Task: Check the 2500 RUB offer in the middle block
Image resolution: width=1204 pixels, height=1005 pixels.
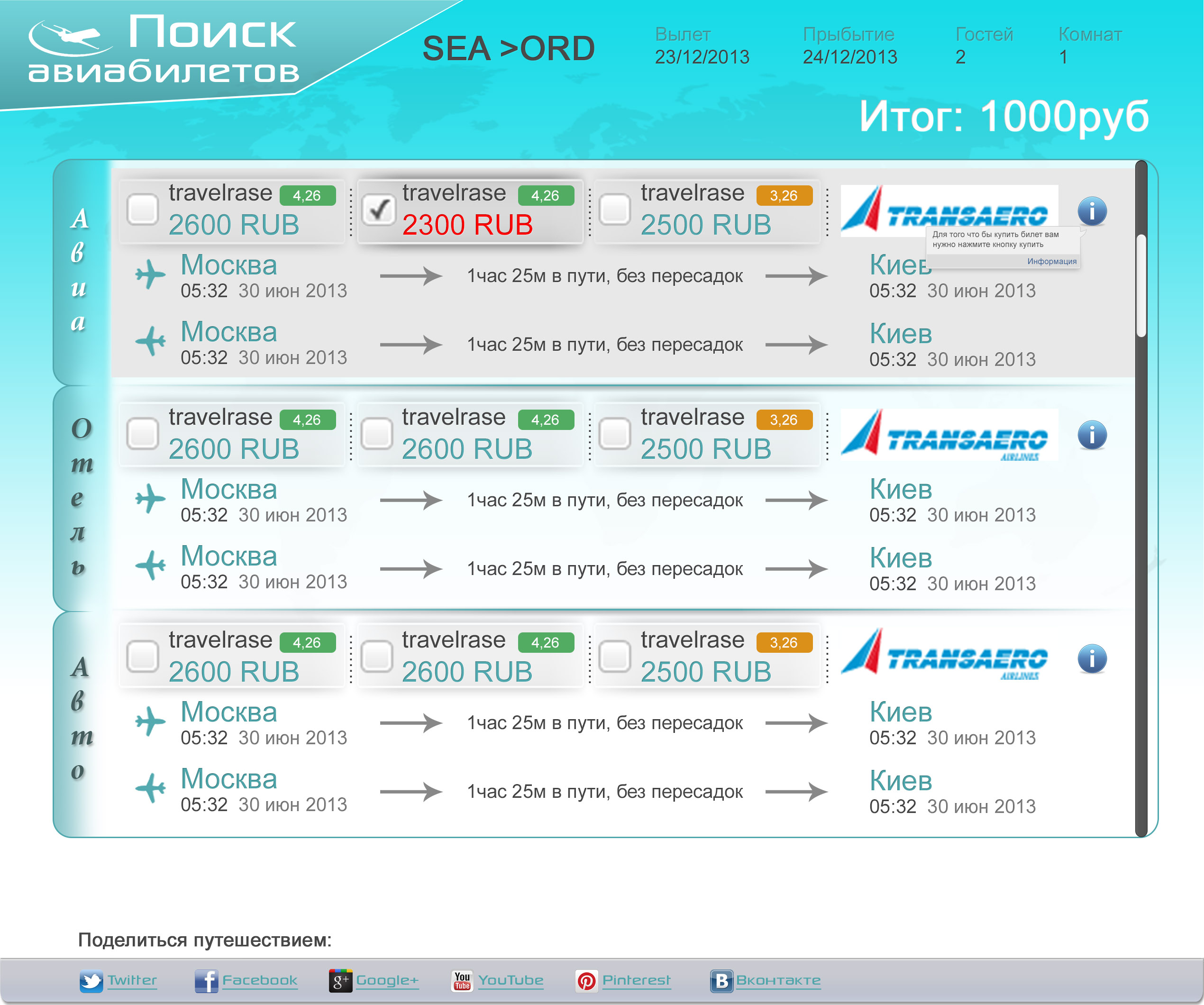Action: pos(615,433)
